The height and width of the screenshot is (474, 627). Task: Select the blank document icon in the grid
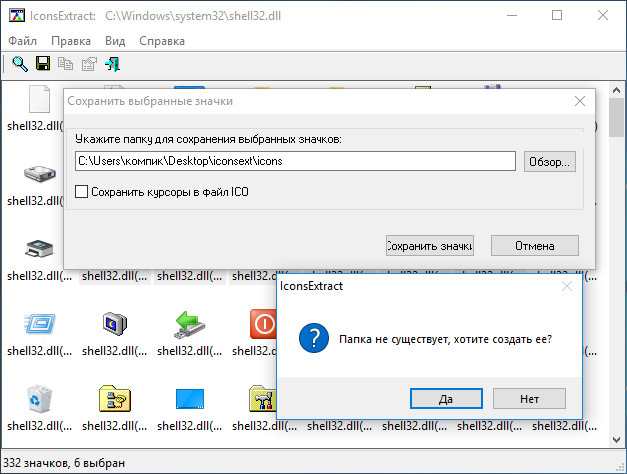tap(39, 99)
